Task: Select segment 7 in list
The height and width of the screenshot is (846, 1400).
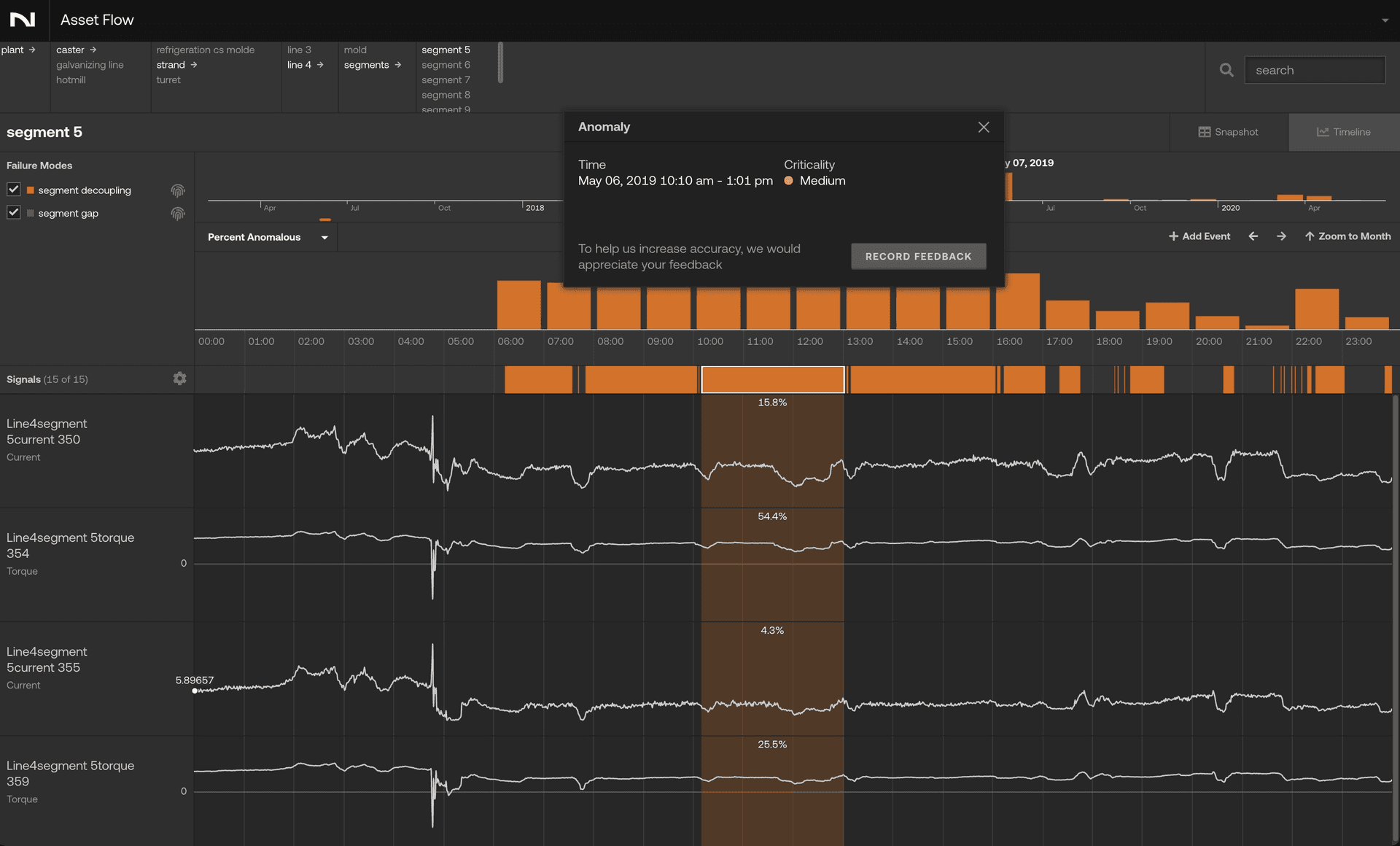Action: [x=446, y=80]
